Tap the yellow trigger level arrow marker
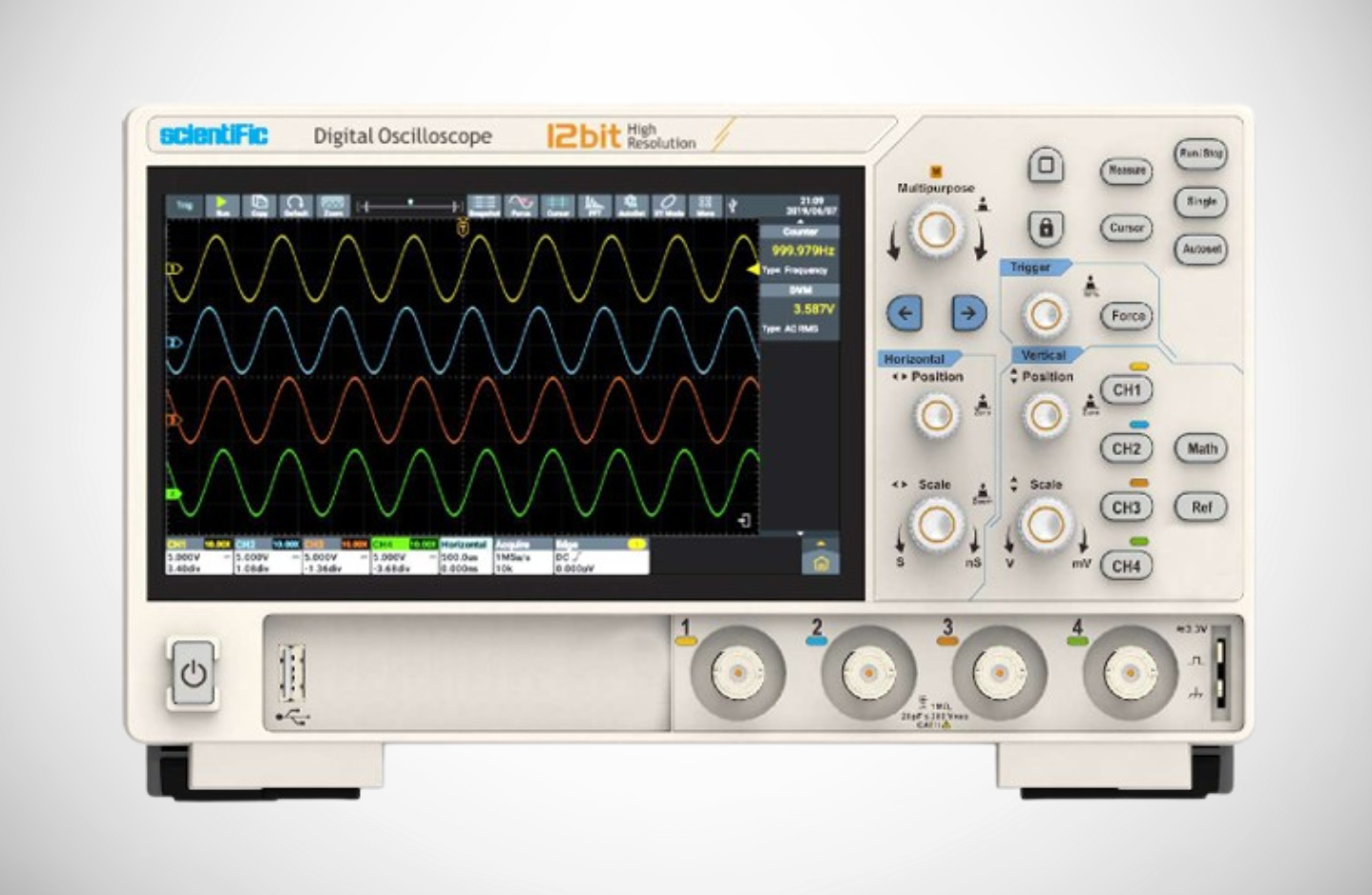The width and height of the screenshot is (1372, 895). (x=753, y=270)
